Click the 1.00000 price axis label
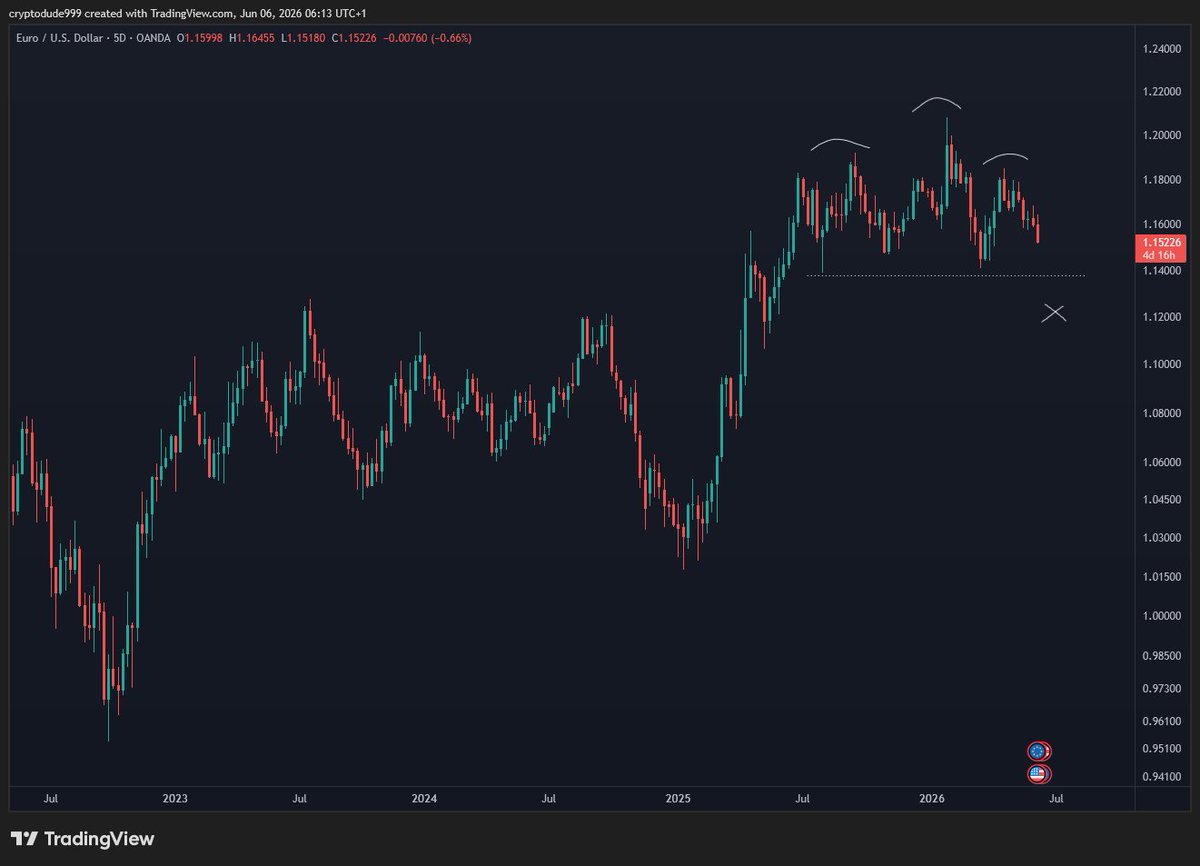Screen dimensions: 1200x866 [x=1162, y=616]
